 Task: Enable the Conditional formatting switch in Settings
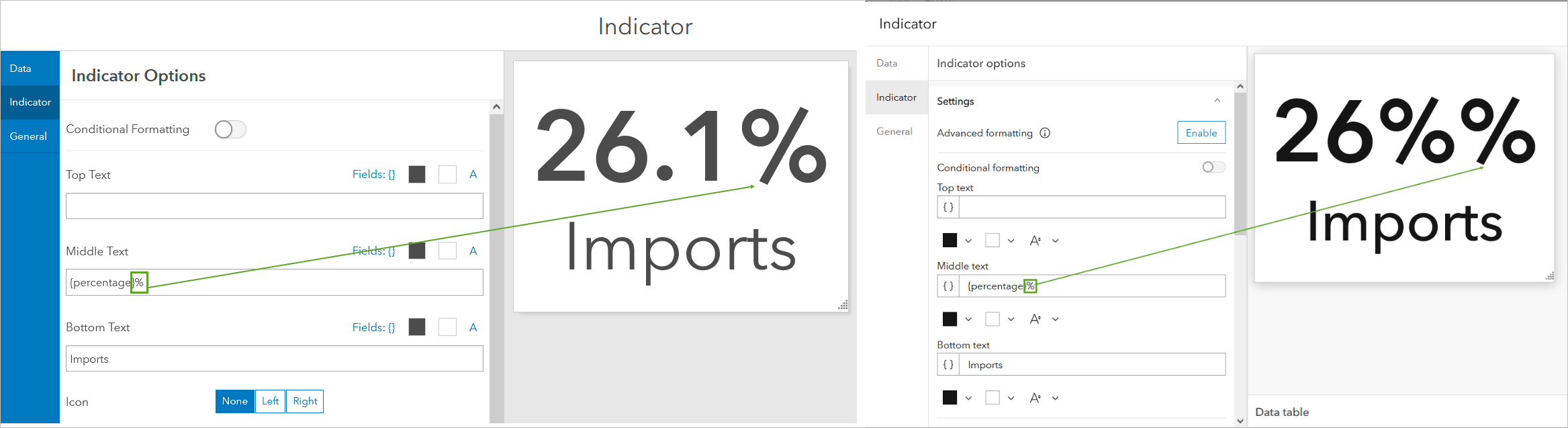[x=1213, y=167]
